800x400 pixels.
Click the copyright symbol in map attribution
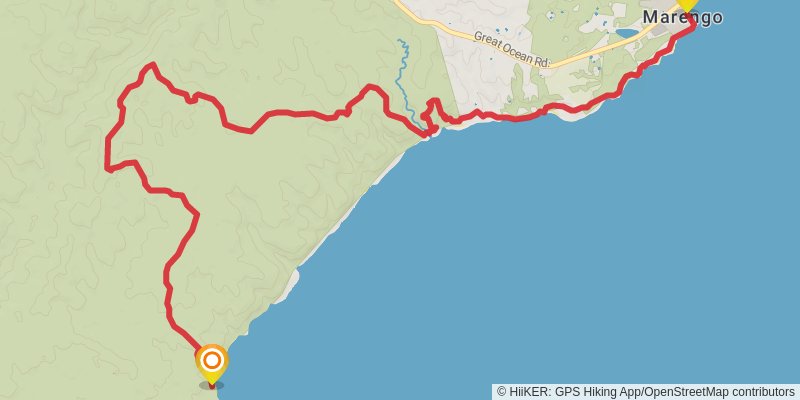click(502, 392)
